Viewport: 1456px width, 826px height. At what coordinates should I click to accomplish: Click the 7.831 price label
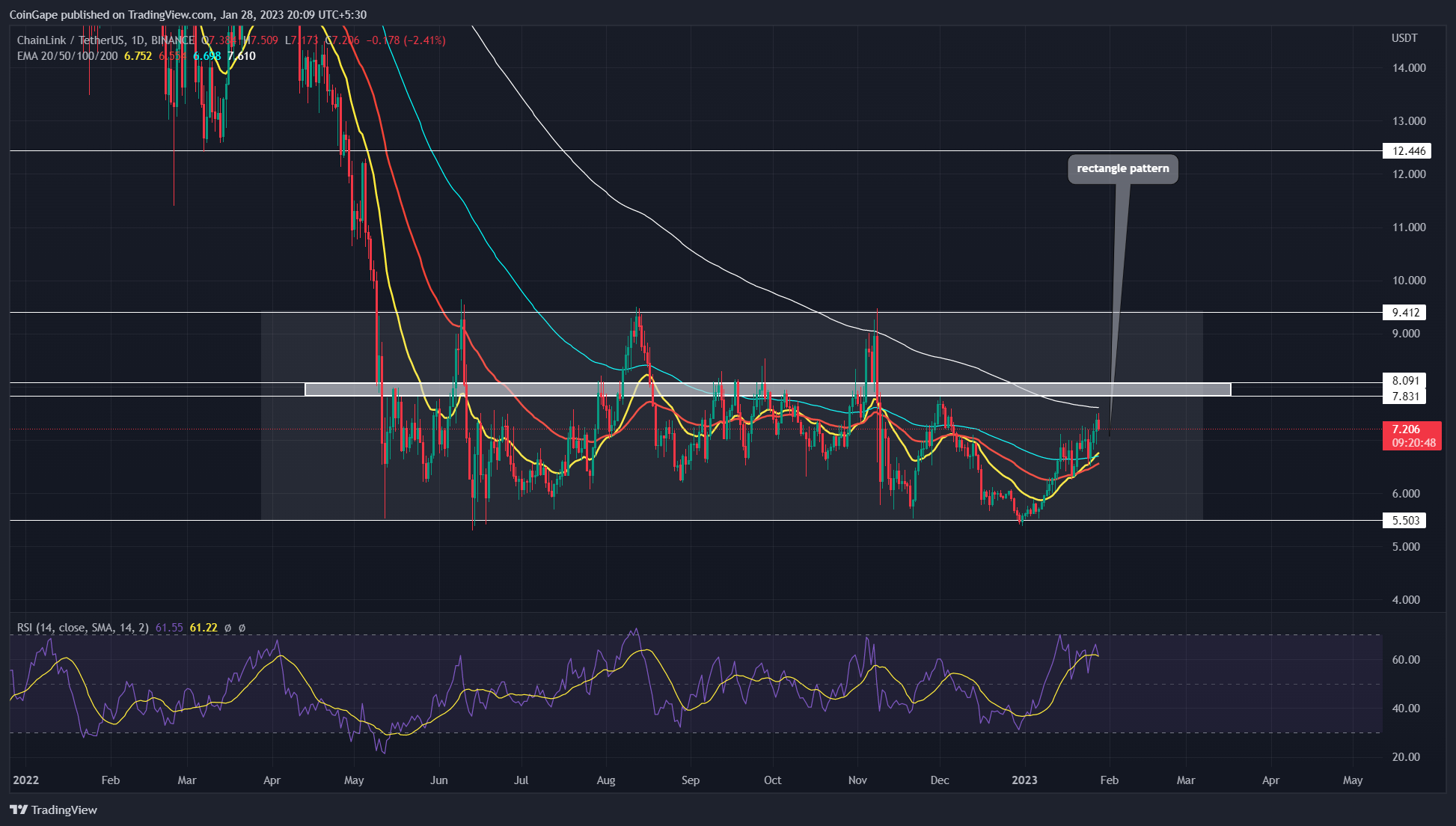[x=1405, y=397]
